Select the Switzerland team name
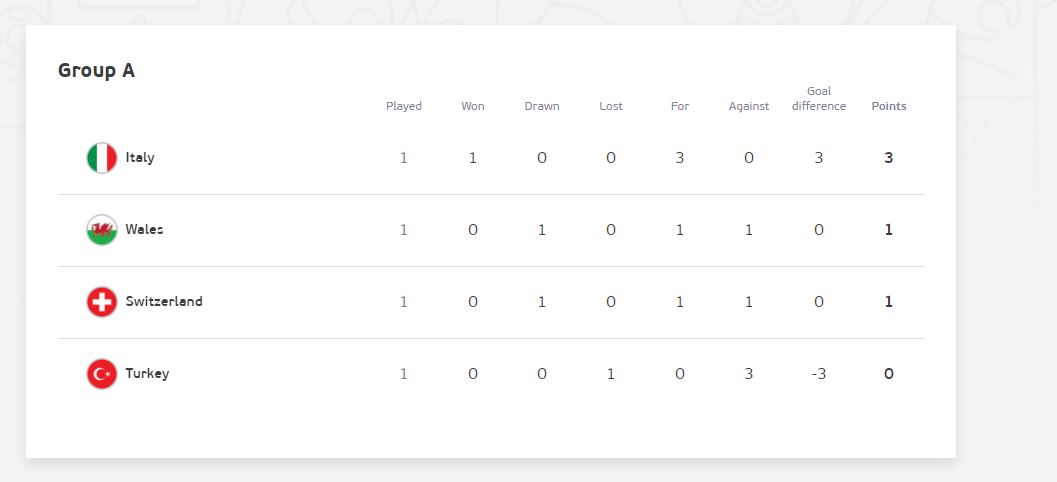Viewport: 1057px width, 482px height. (x=164, y=302)
